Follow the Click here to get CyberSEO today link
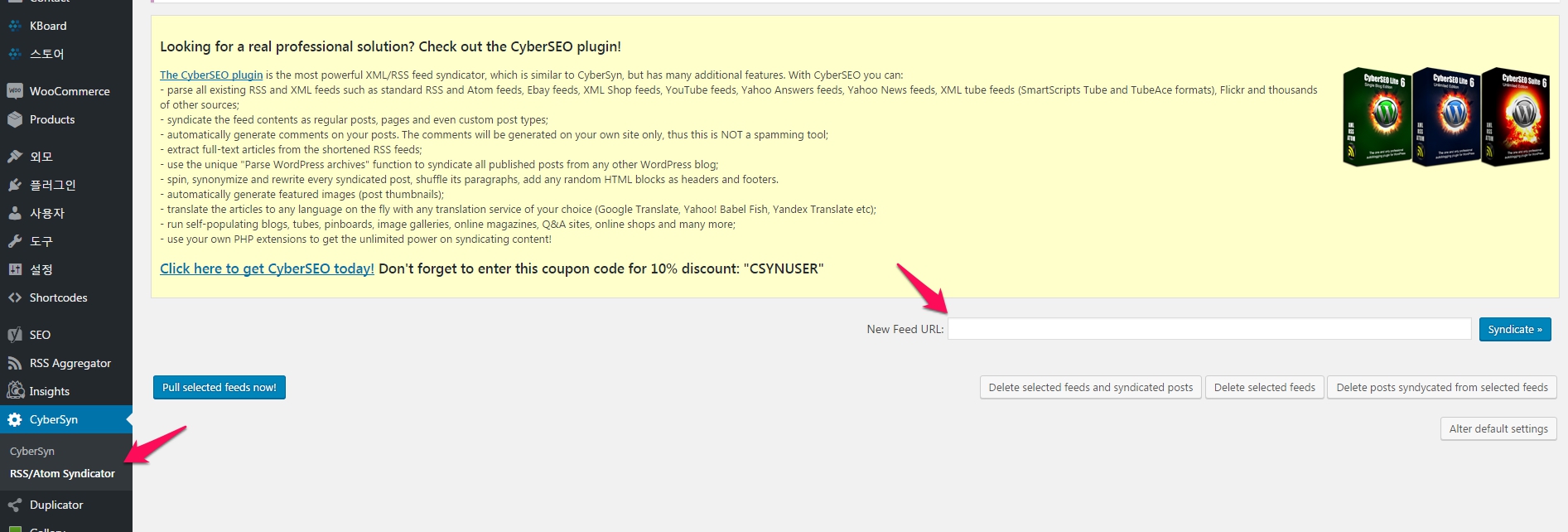This screenshot has width=1568, height=532. click(x=267, y=268)
